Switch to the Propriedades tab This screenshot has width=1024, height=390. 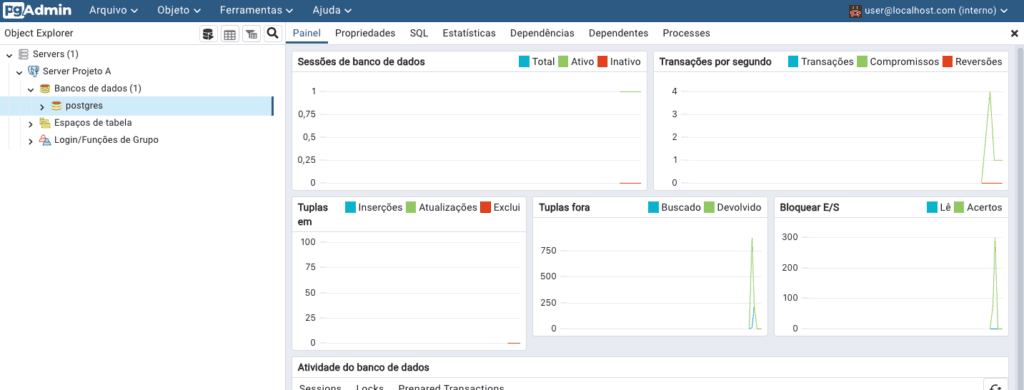point(365,33)
